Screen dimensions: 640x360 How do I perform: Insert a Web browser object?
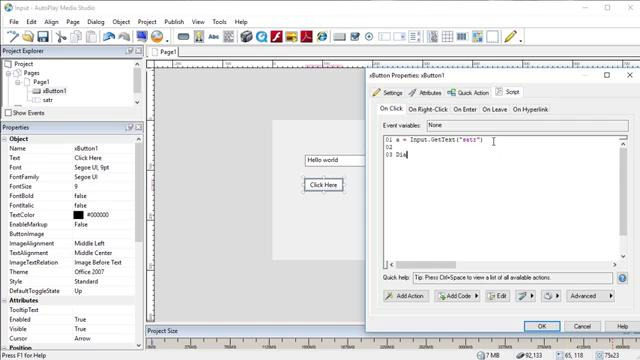(x=322, y=37)
